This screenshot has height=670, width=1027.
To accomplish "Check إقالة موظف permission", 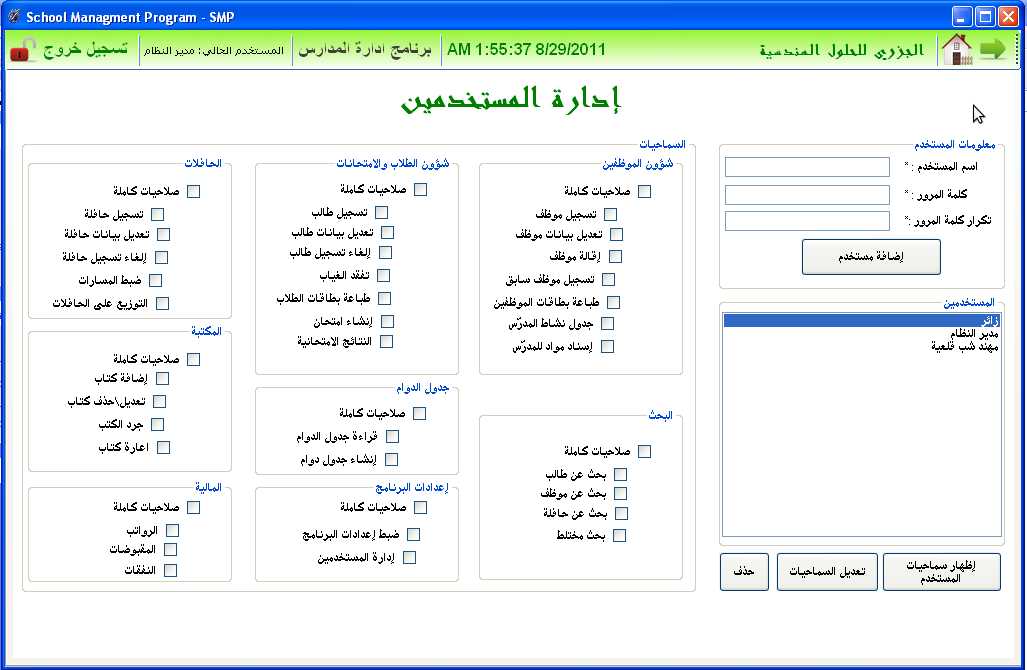I will pos(615,256).
